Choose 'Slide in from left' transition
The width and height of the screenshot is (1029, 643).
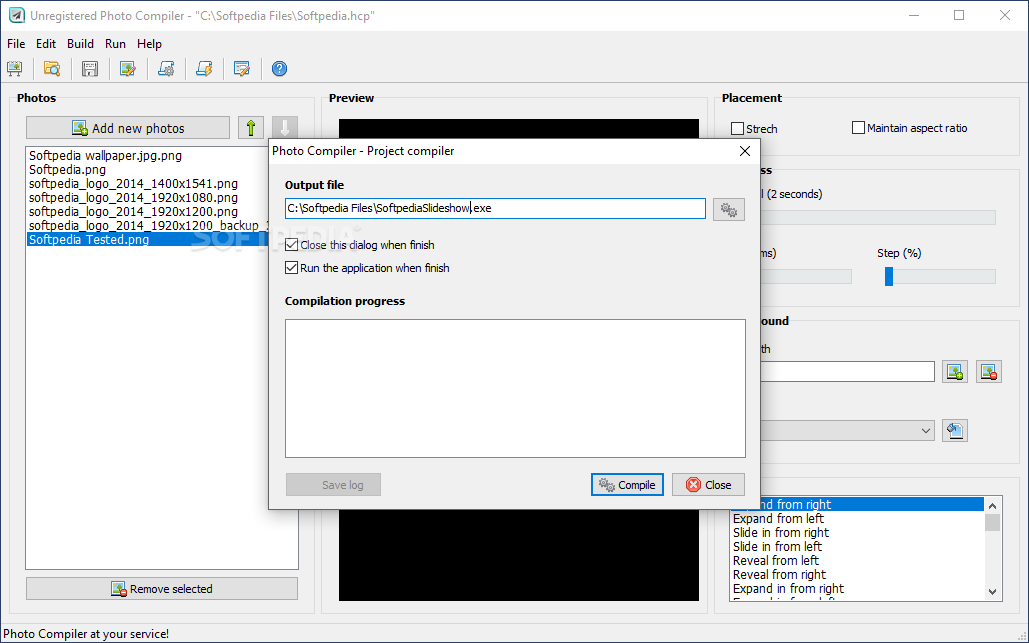[x=777, y=547]
